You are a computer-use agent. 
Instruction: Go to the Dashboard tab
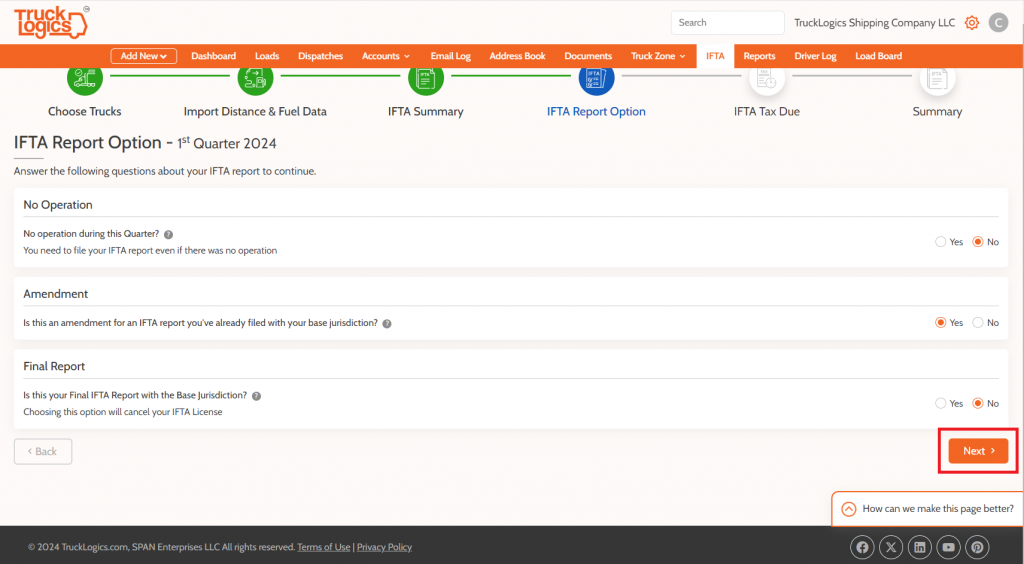click(x=214, y=56)
